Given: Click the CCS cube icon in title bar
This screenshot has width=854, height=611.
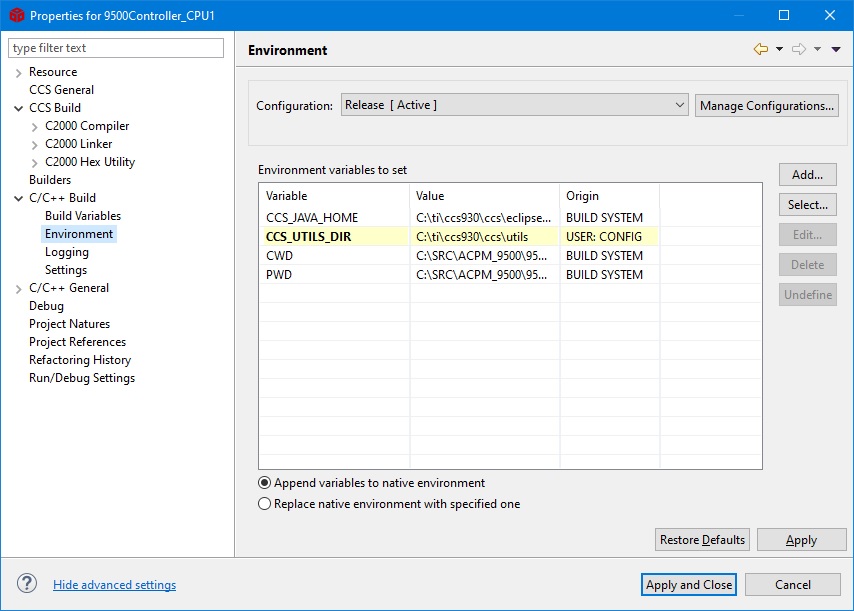Looking at the screenshot, I should click(16, 15).
